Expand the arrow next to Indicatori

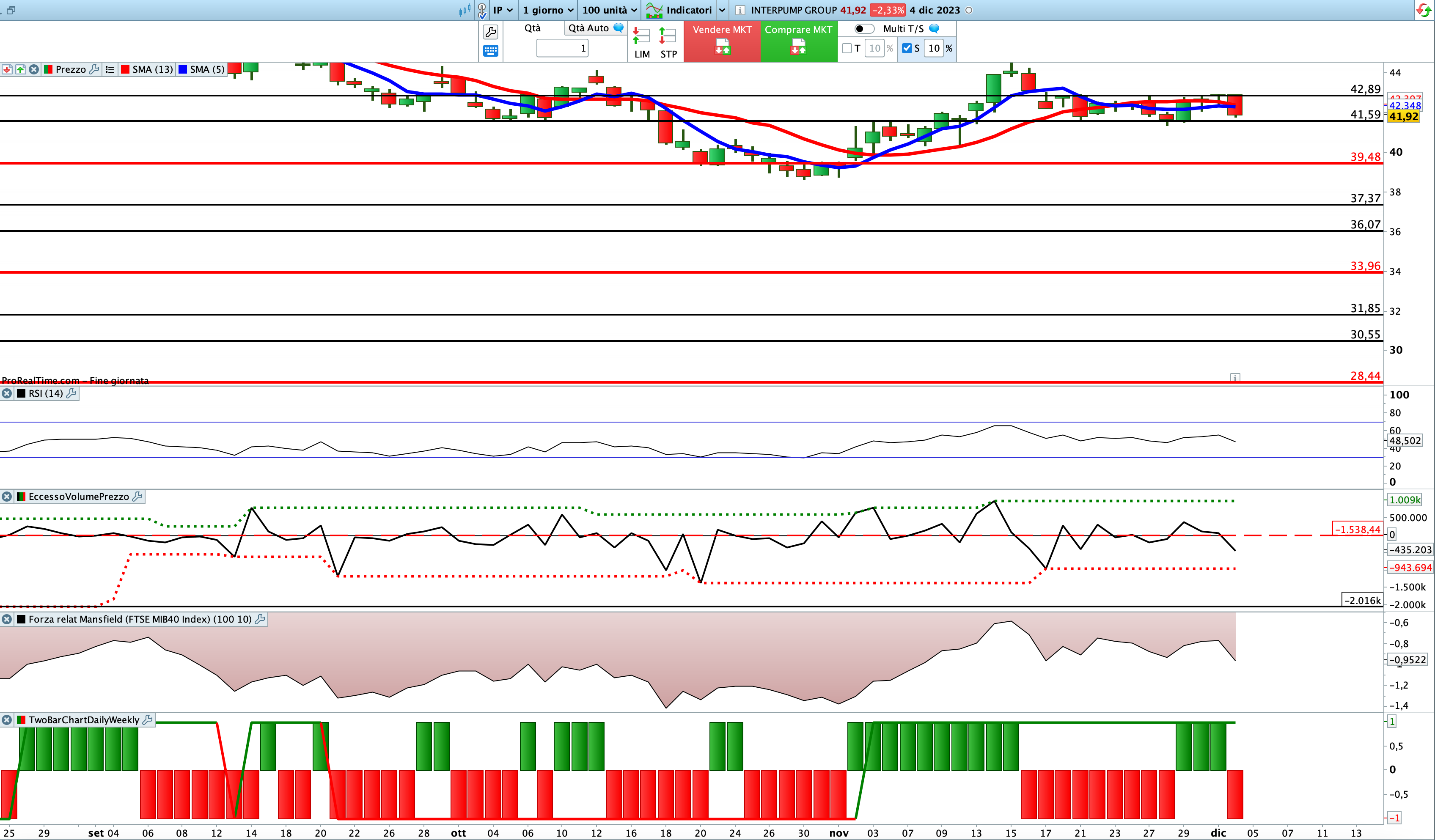tap(722, 10)
